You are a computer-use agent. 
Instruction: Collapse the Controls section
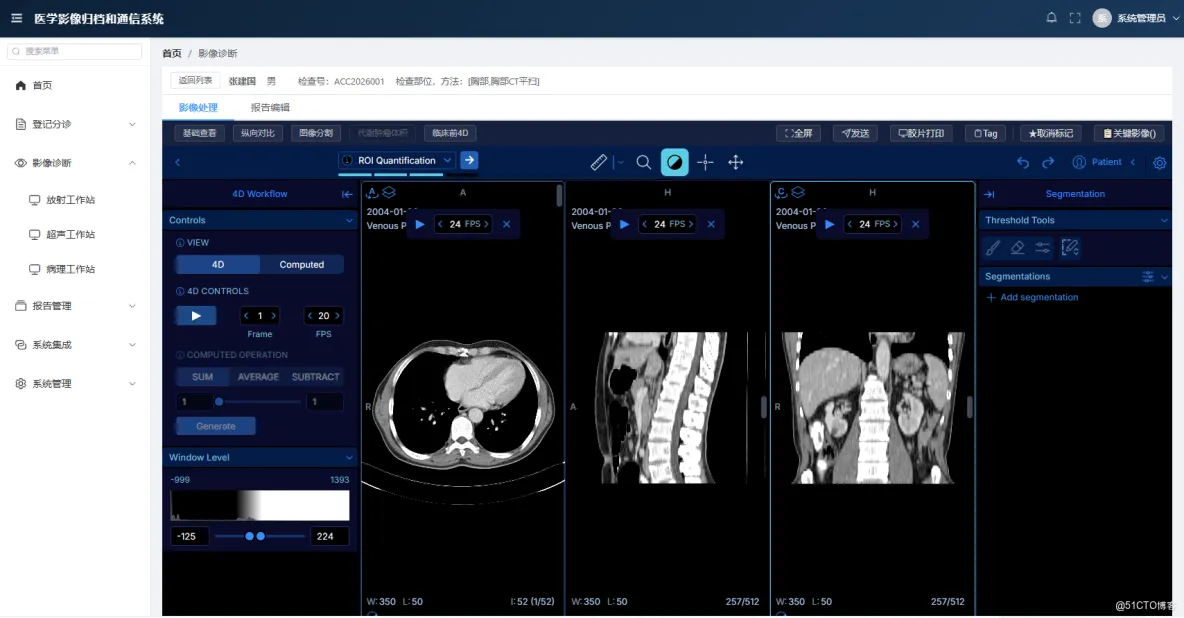point(349,221)
